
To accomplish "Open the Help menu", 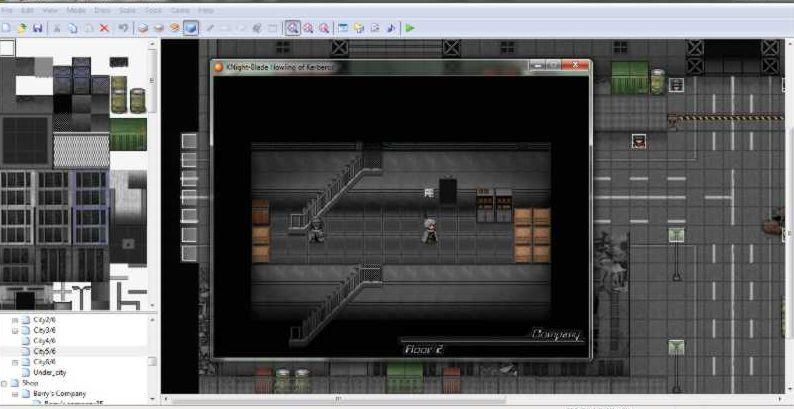I will 207,10.
